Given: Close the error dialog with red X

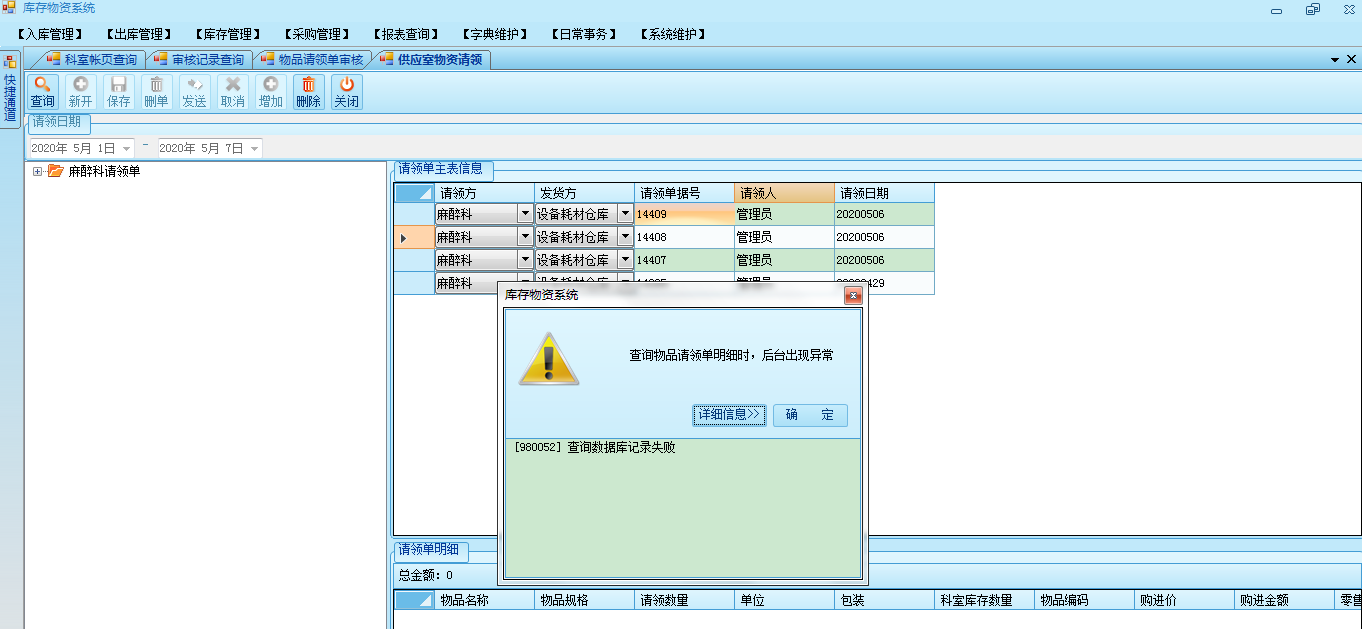Looking at the screenshot, I should coord(853,295).
